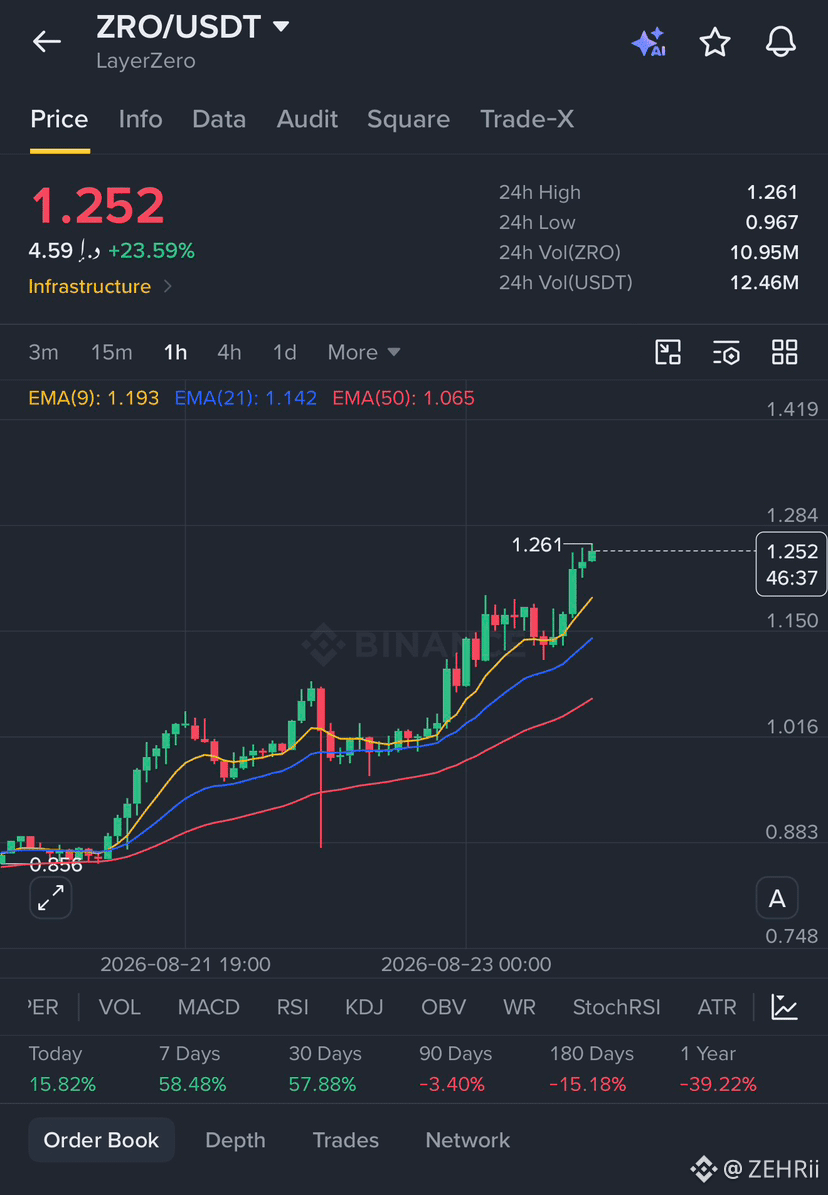
Task: Toggle the VOL indicator
Action: (120, 1007)
